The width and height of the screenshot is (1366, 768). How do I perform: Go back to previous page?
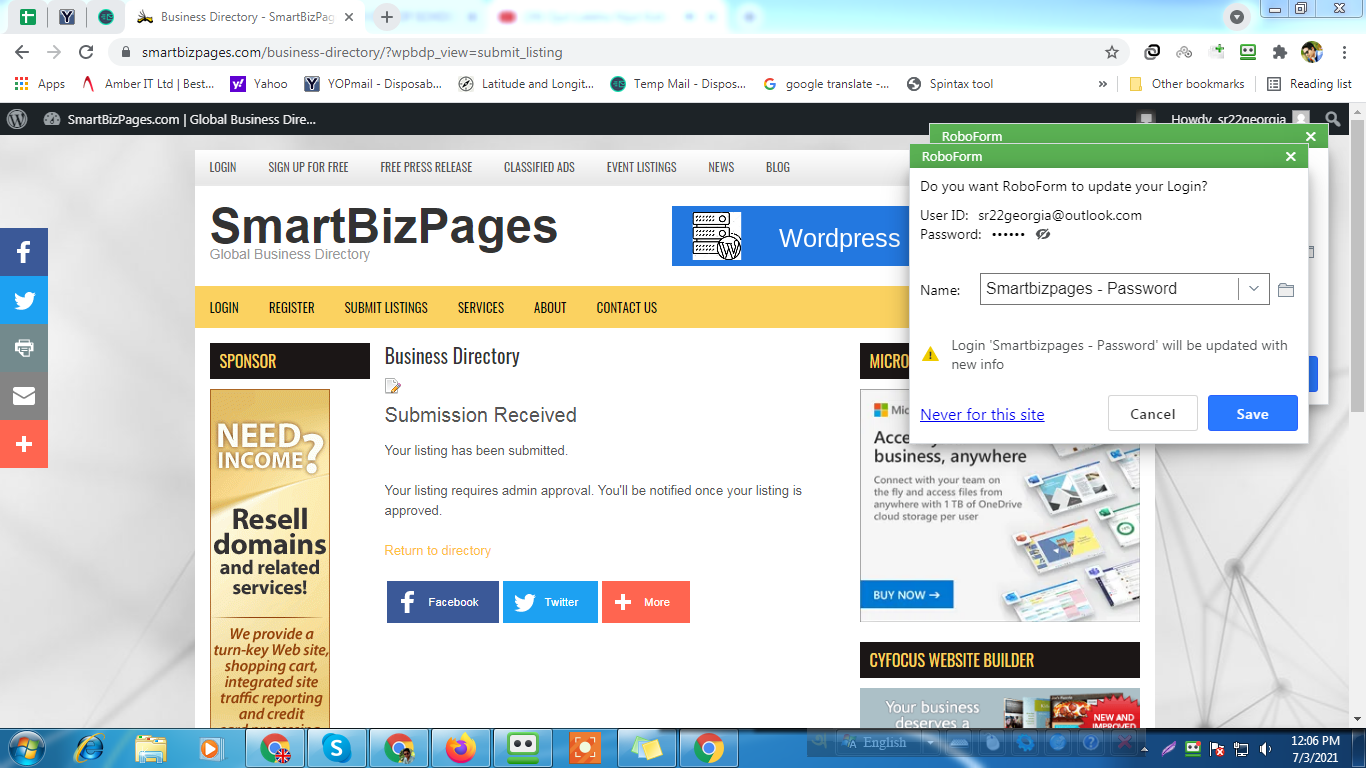pos(22,52)
